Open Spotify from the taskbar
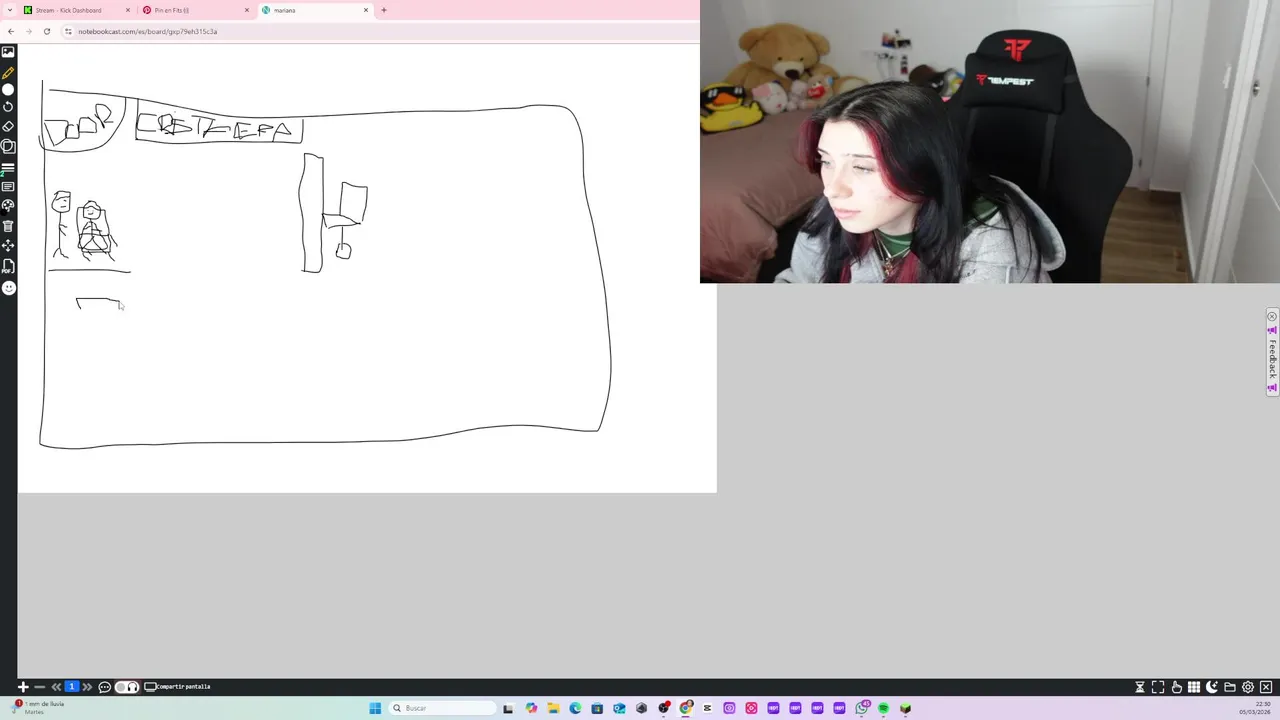 (883, 708)
